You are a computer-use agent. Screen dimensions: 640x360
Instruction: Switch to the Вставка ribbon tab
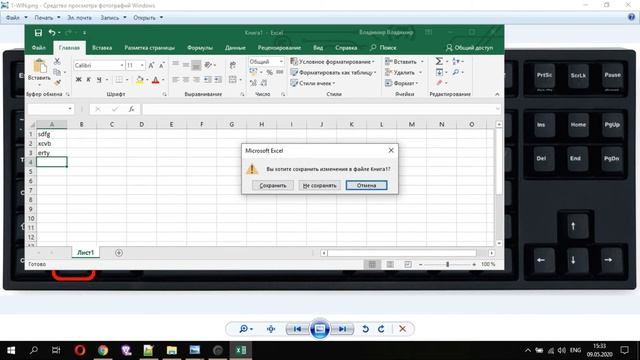[102, 48]
